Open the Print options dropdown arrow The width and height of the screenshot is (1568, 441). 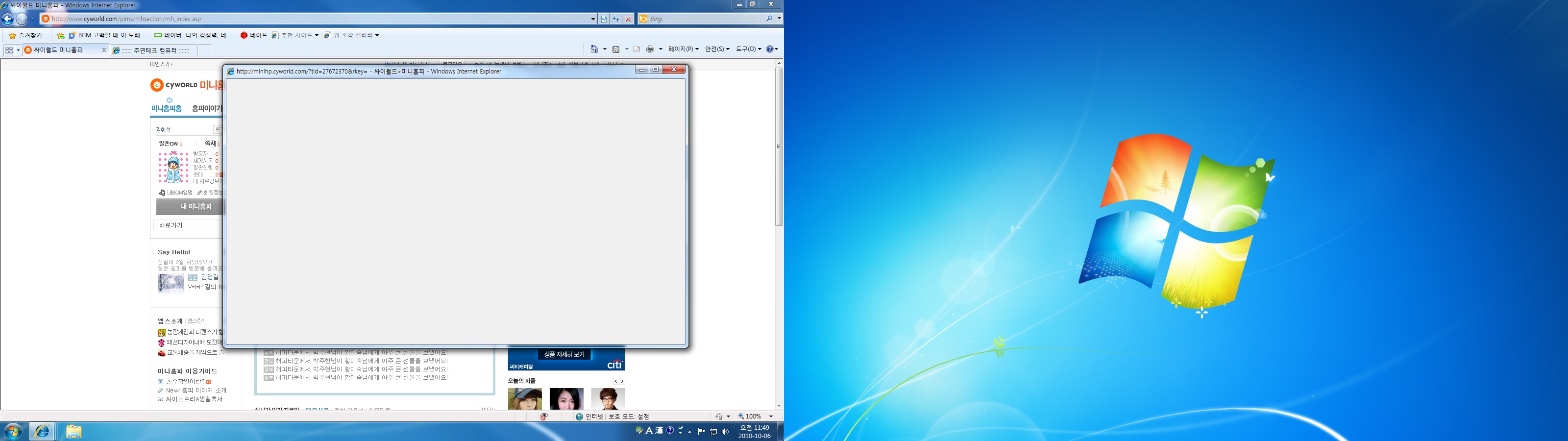coord(661,49)
